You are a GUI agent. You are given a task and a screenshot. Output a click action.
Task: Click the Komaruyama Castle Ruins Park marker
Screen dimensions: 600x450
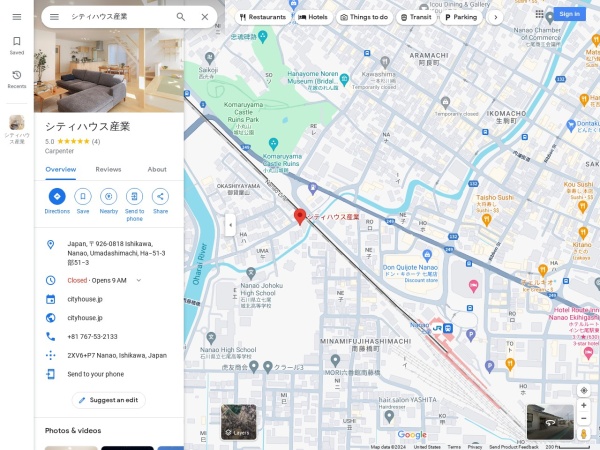tap(273, 144)
